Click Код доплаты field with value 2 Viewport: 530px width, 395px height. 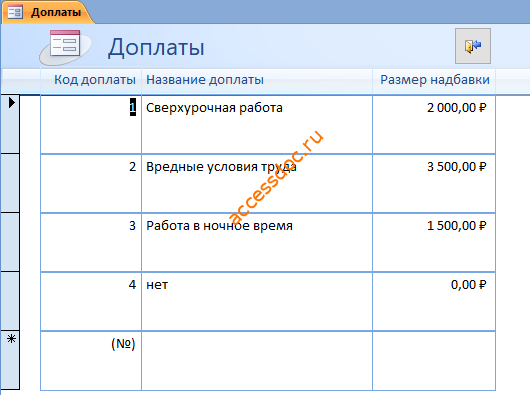point(91,183)
